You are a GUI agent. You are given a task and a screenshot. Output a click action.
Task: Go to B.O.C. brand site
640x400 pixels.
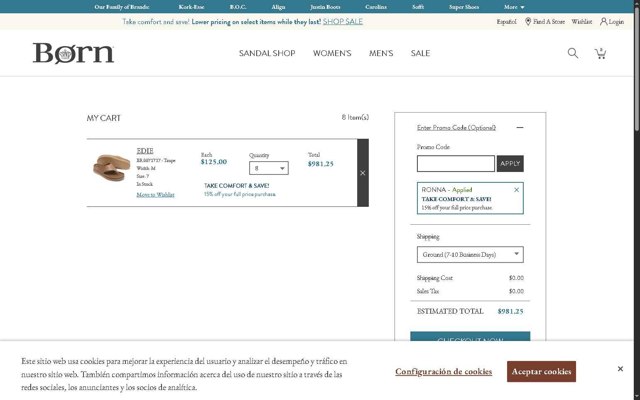238,7
